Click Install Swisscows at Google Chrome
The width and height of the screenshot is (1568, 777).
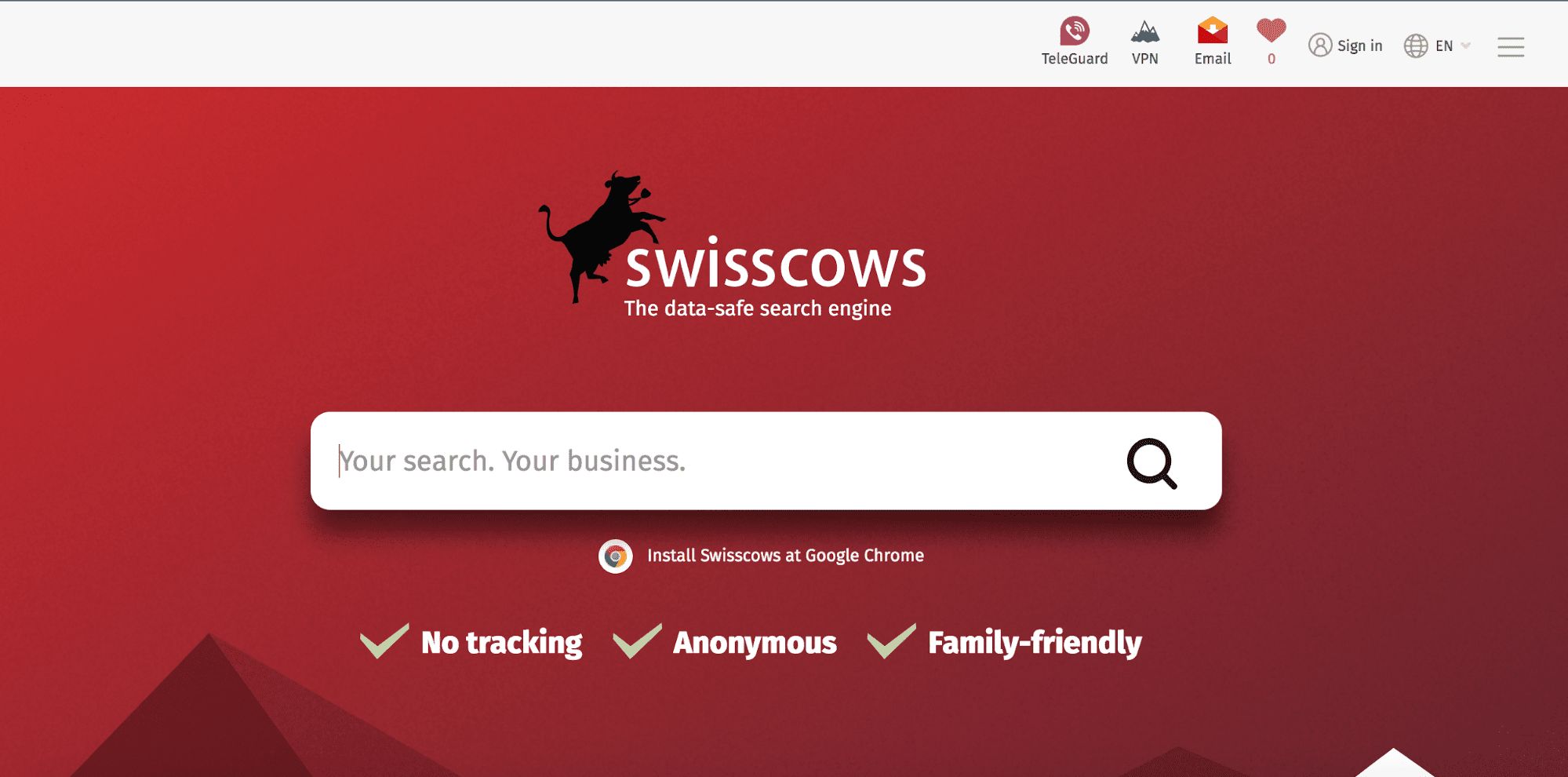click(785, 556)
